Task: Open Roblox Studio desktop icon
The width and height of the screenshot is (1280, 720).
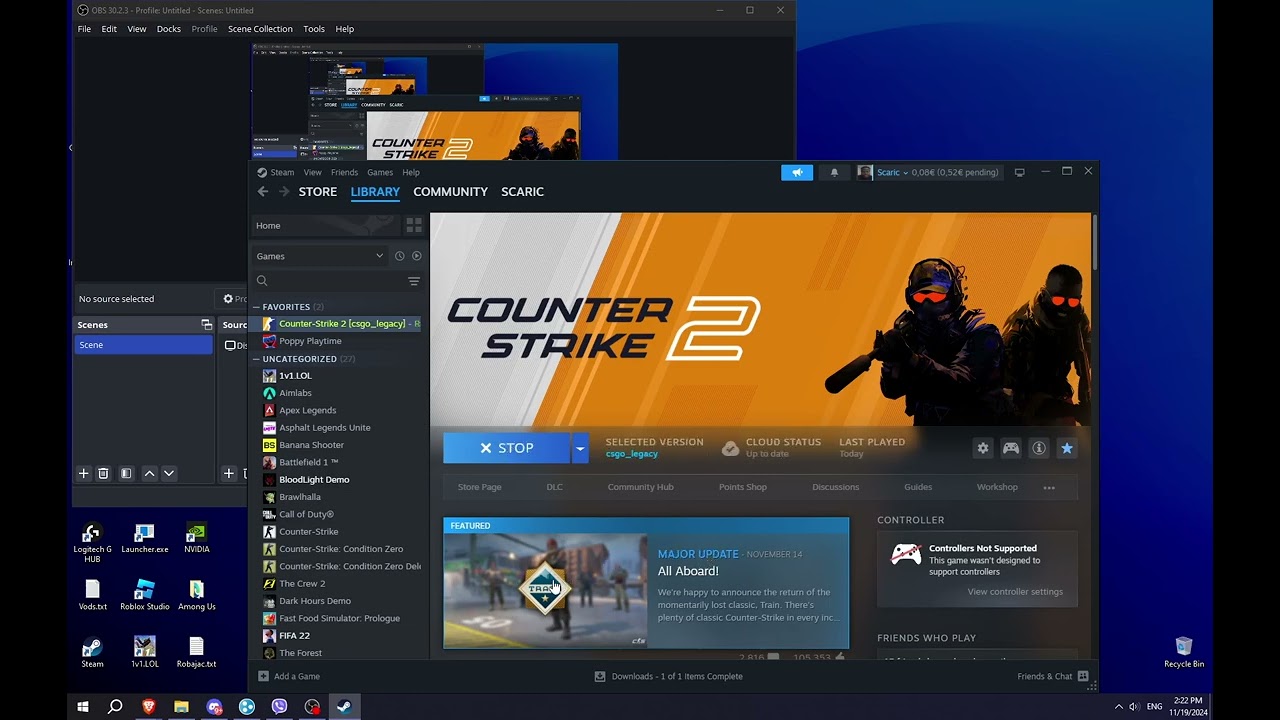Action: point(145,594)
